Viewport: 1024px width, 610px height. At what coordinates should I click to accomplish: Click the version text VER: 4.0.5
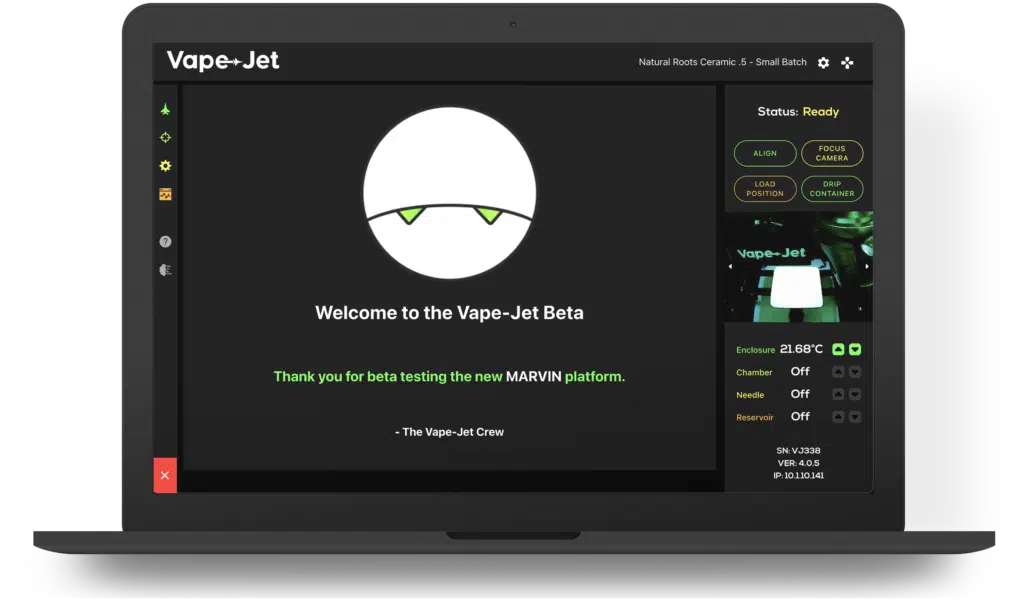(x=798, y=463)
